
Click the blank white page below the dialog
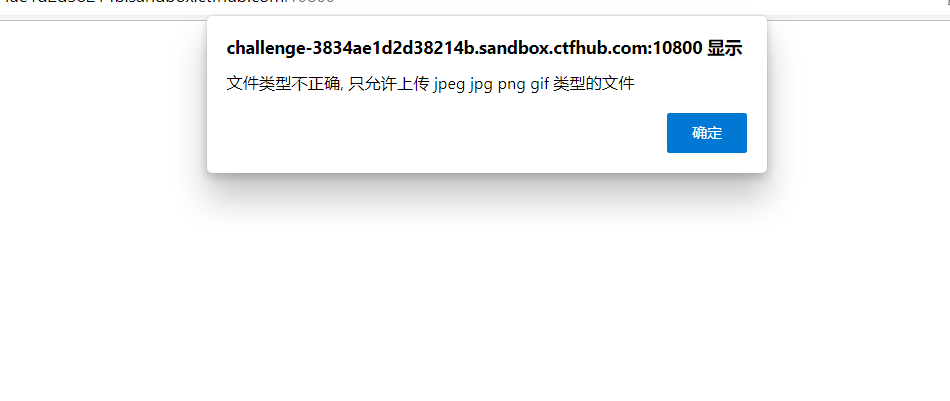(x=475, y=291)
